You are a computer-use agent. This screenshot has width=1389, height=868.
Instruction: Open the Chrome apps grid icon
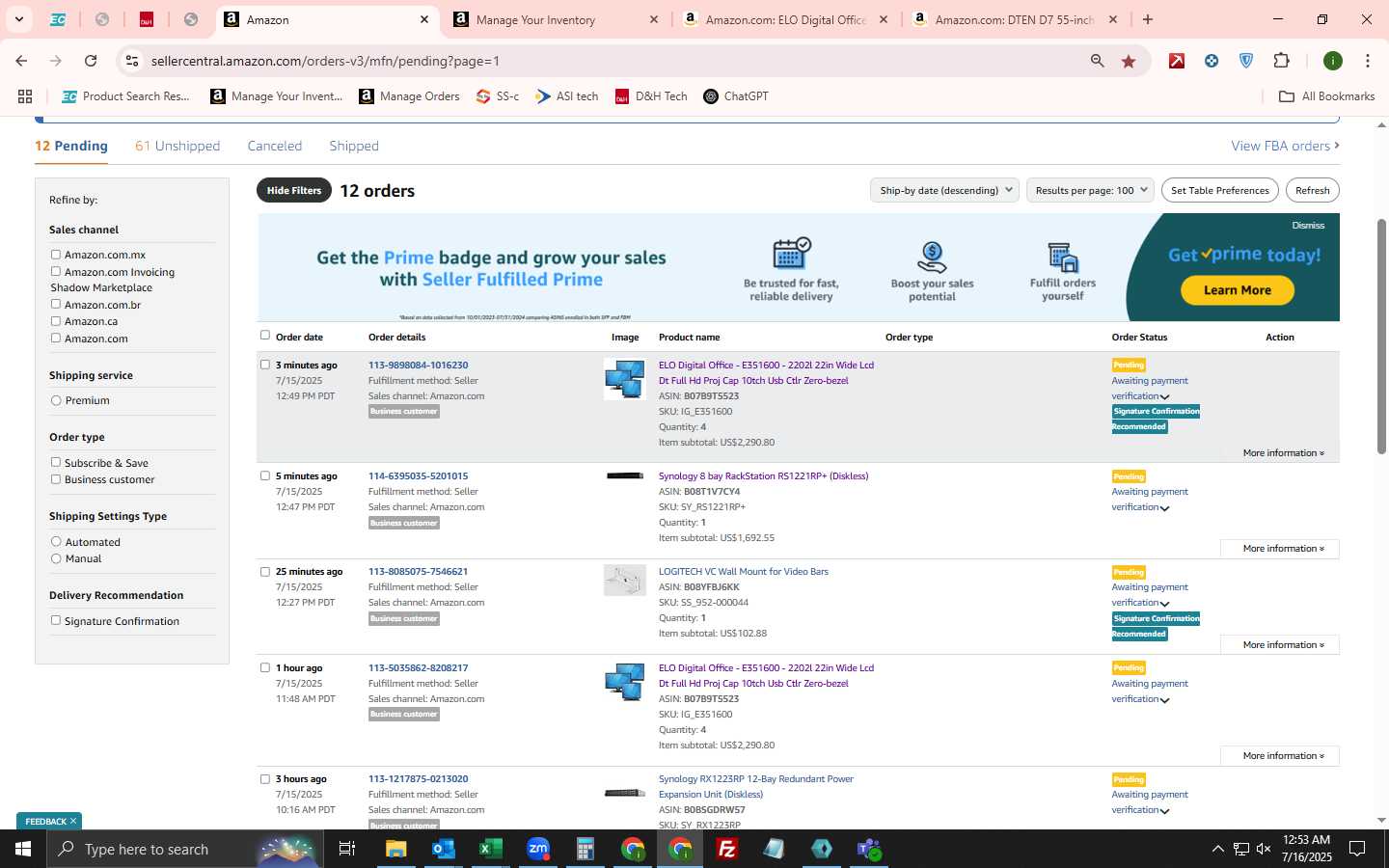[x=25, y=96]
